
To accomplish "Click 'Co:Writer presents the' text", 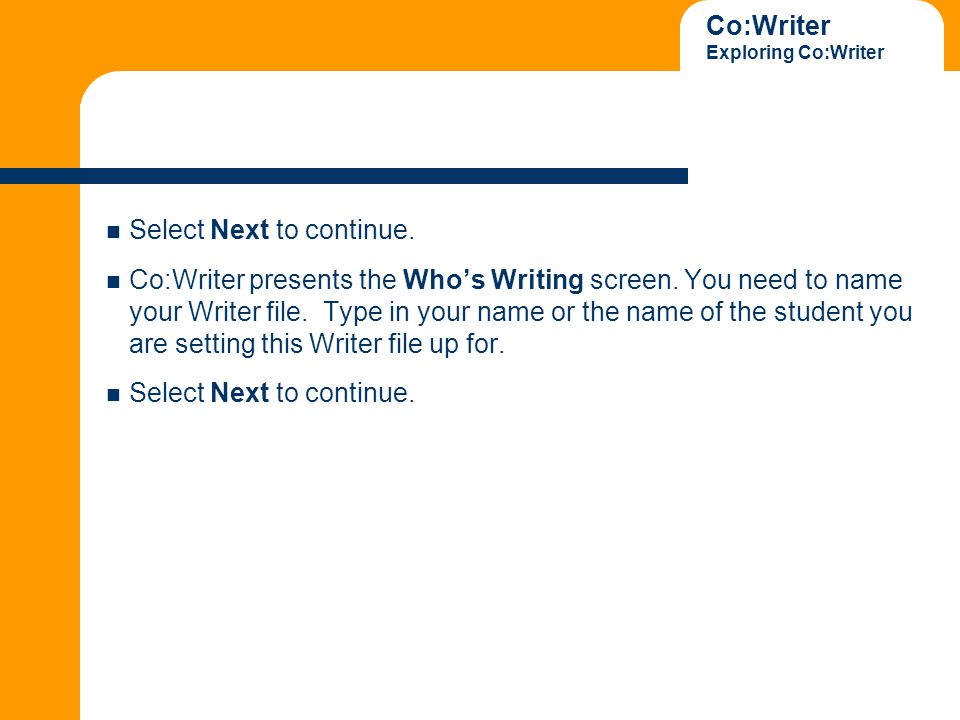I will 263,280.
